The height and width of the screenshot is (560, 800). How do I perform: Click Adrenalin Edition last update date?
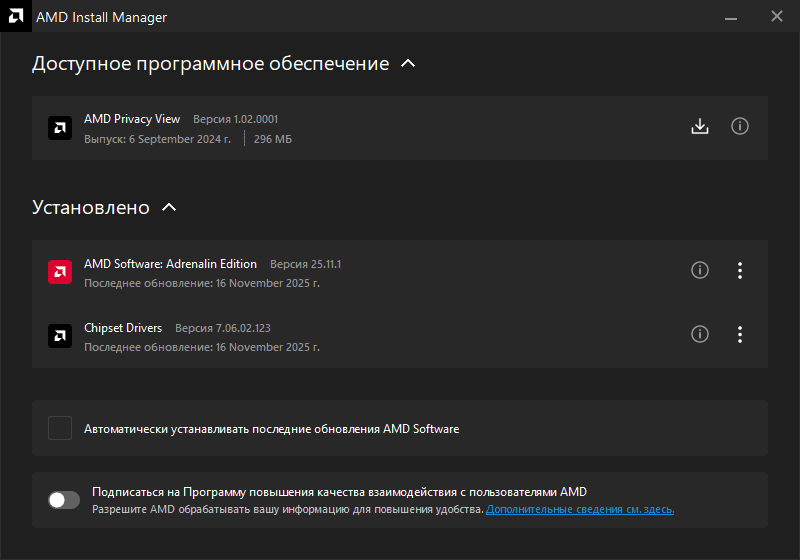[x=202, y=283]
